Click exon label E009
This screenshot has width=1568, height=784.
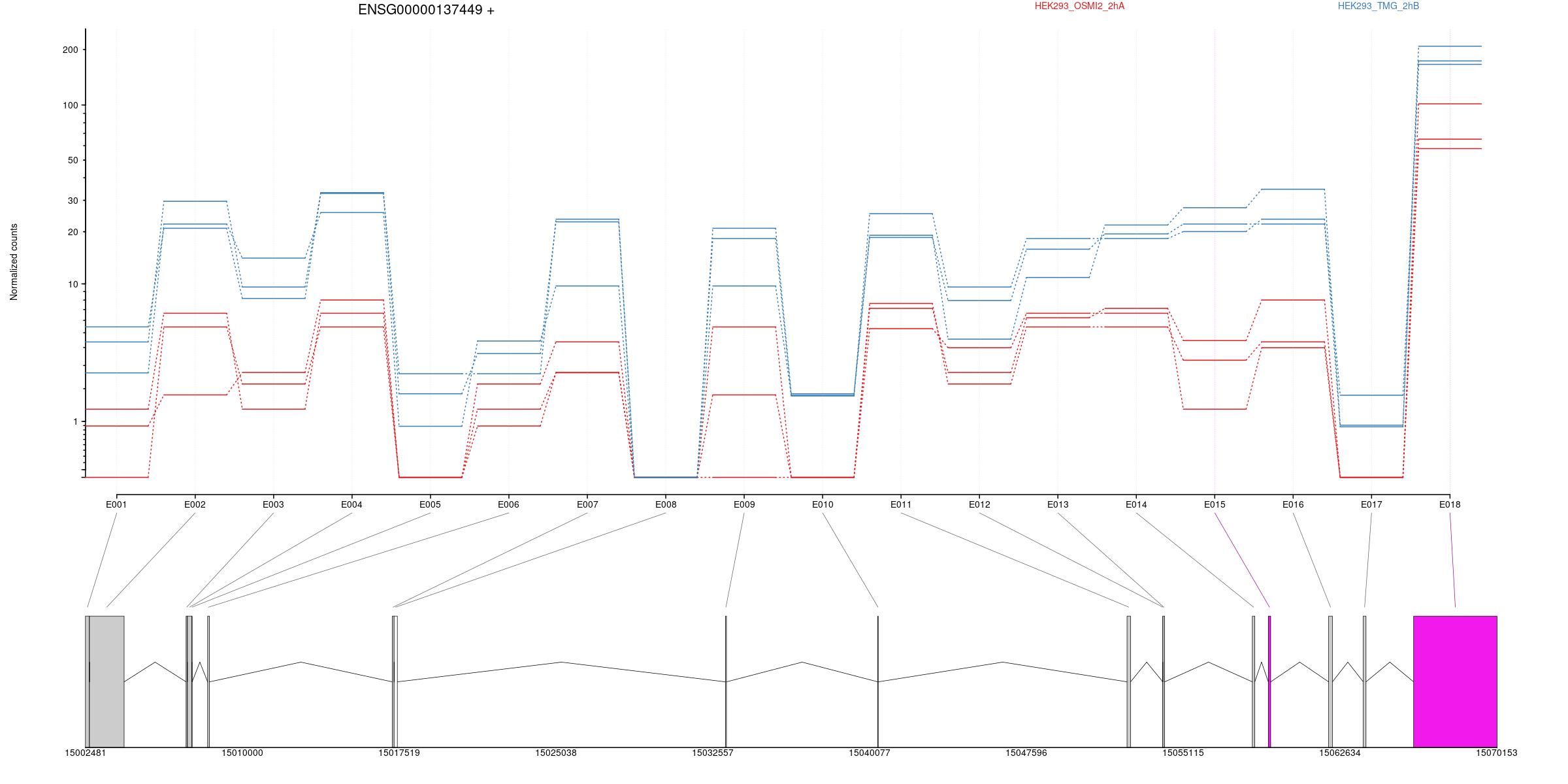tap(744, 504)
